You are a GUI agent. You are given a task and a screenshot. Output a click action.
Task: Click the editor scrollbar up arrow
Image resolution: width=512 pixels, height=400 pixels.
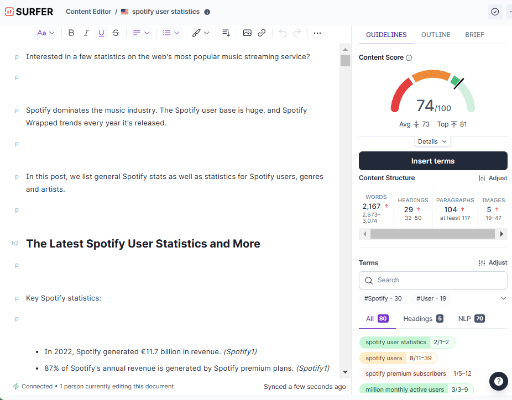(x=345, y=50)
